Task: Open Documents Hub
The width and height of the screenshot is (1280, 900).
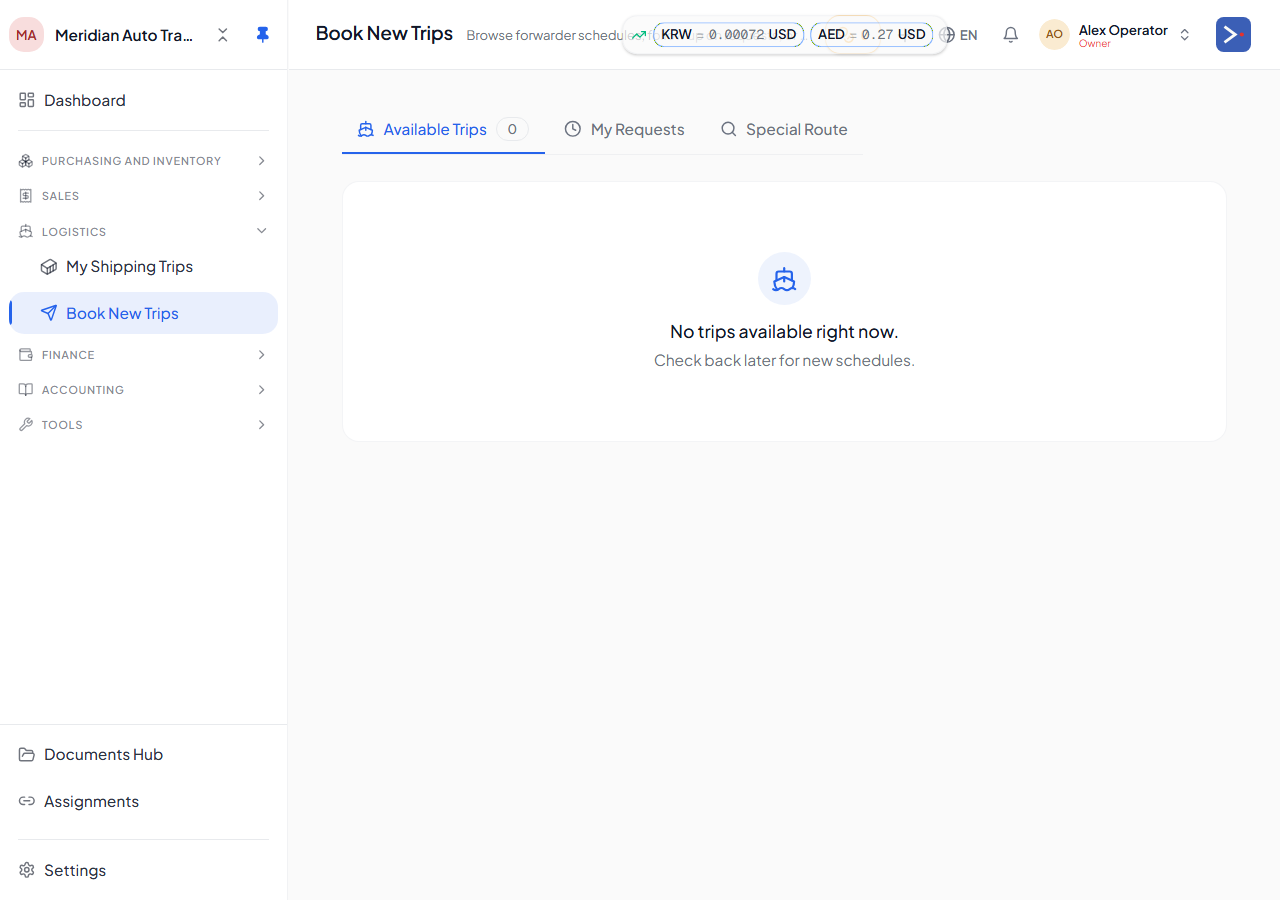Action: point(144,755)
